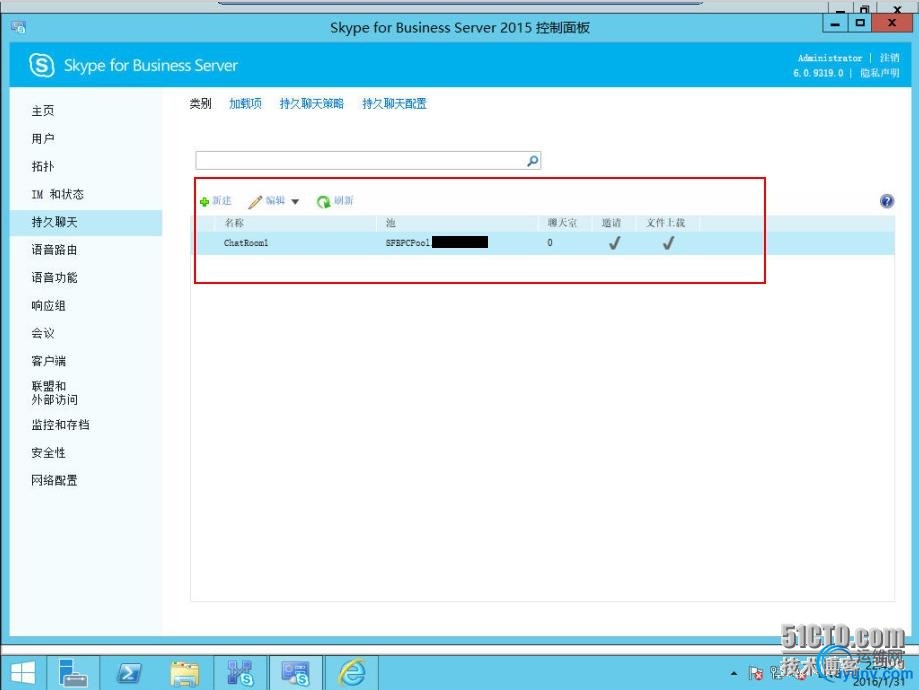Open the Action Center flag icon
This screenshot has width=919, height=690.
(x=755, y=673)
